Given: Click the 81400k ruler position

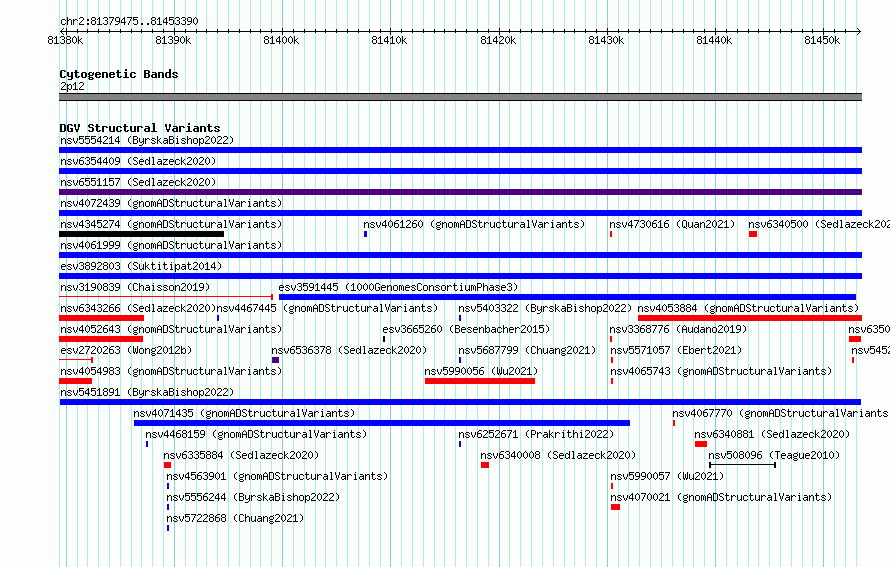Looking at the screenshot, I should pos(281,40).
